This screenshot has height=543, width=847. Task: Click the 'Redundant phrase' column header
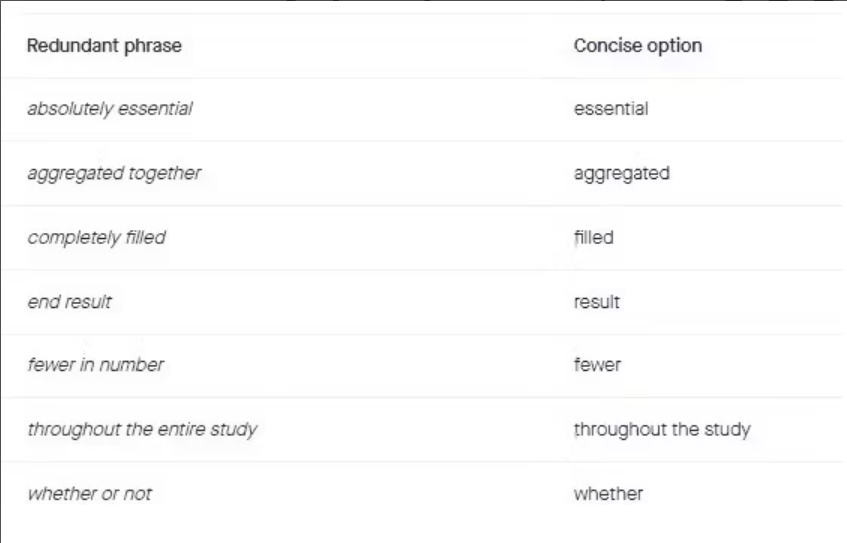pos(104,46)
